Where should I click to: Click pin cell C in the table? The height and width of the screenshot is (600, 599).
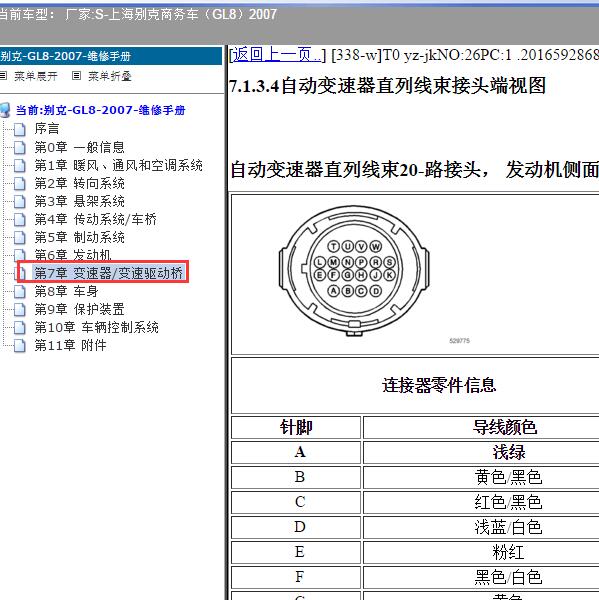(x=296, y=502)
